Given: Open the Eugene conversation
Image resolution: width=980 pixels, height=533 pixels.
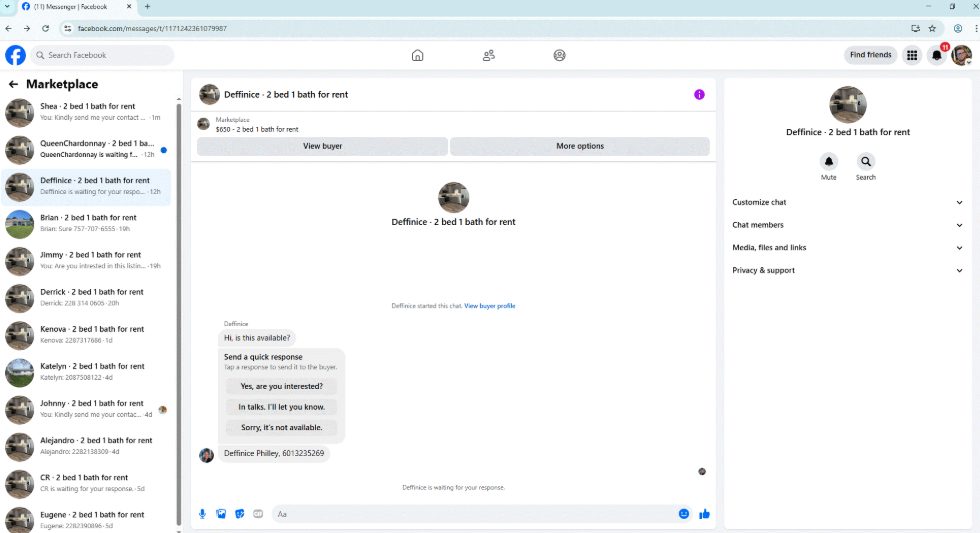Looking at the screenshot, I should click(x=86, y=519).
